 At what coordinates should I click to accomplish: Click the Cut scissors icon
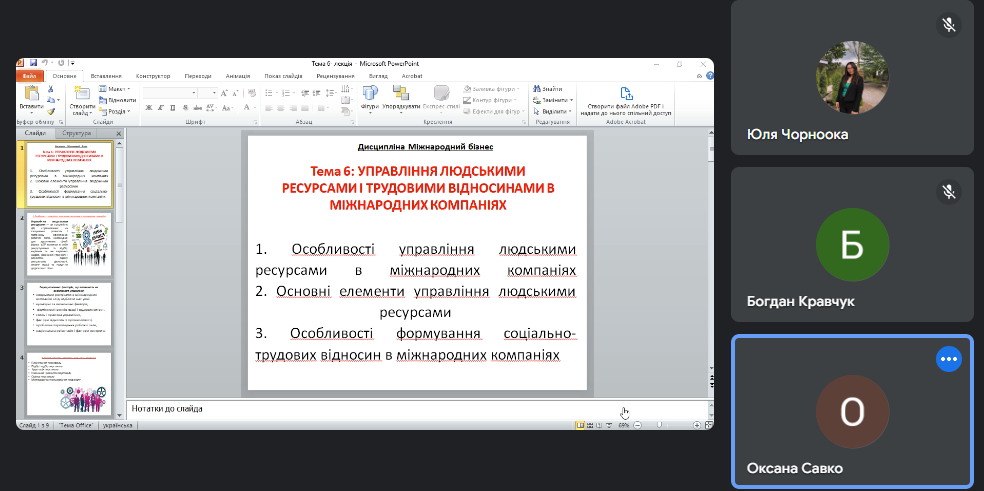(51, 89)
